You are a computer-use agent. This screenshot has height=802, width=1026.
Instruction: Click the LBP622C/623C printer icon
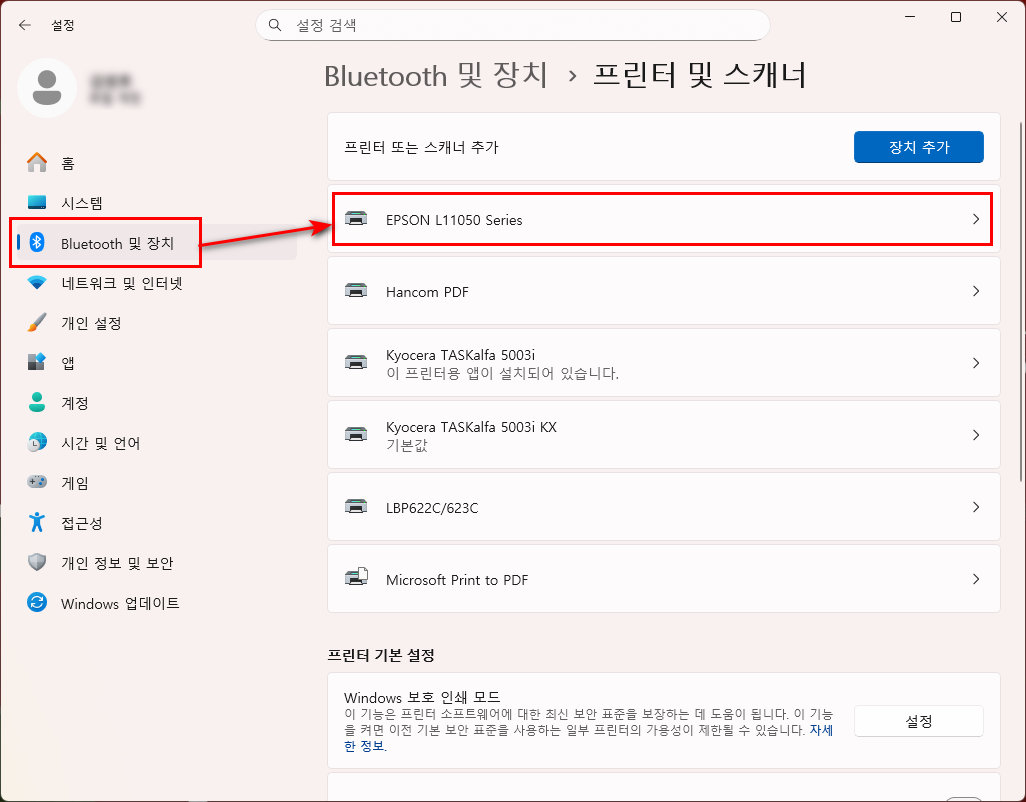(x=356, y=507)
